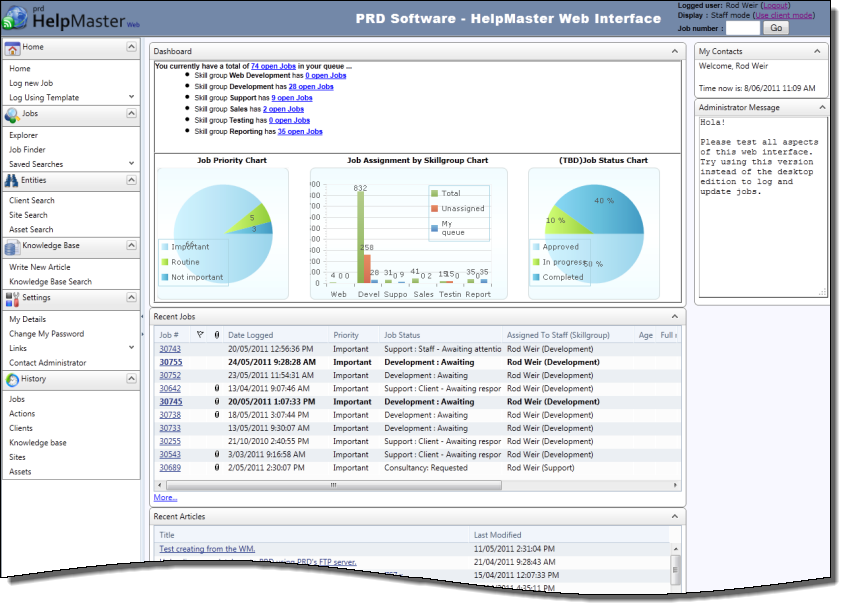
Task: Open My Details in Settings
Action: [28, 319]
